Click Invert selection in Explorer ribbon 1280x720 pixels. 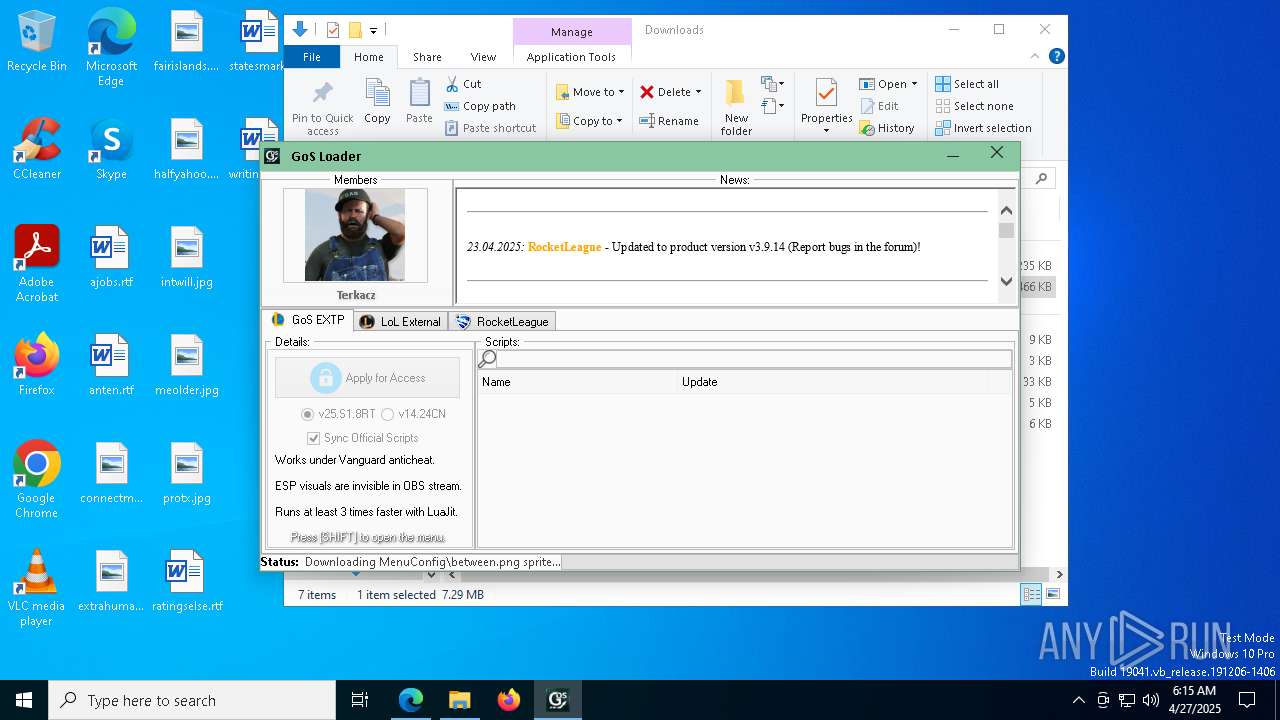[x=983, y=128]
